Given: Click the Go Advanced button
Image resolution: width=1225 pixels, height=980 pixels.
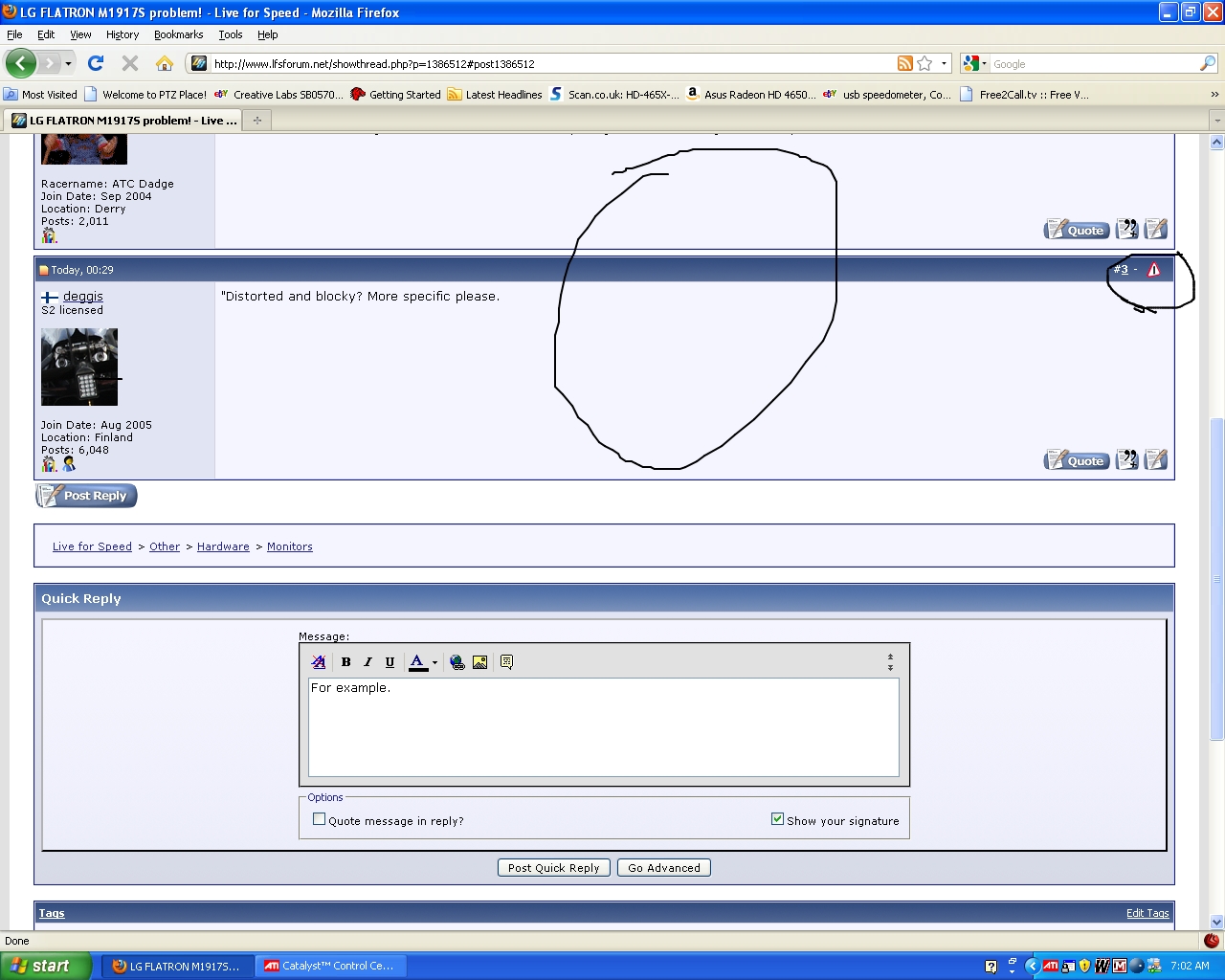Looking at the screenshot, I should pos(664,868).
